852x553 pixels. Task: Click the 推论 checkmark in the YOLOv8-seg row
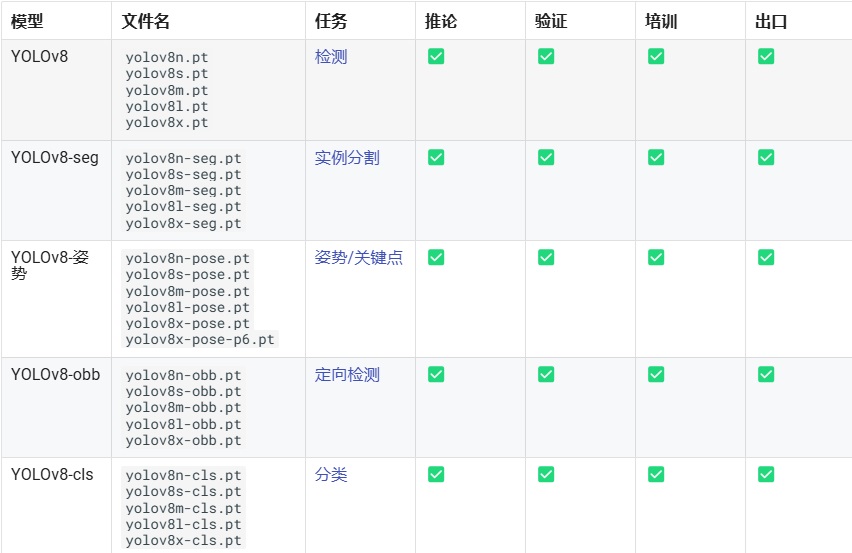[436, 158]
